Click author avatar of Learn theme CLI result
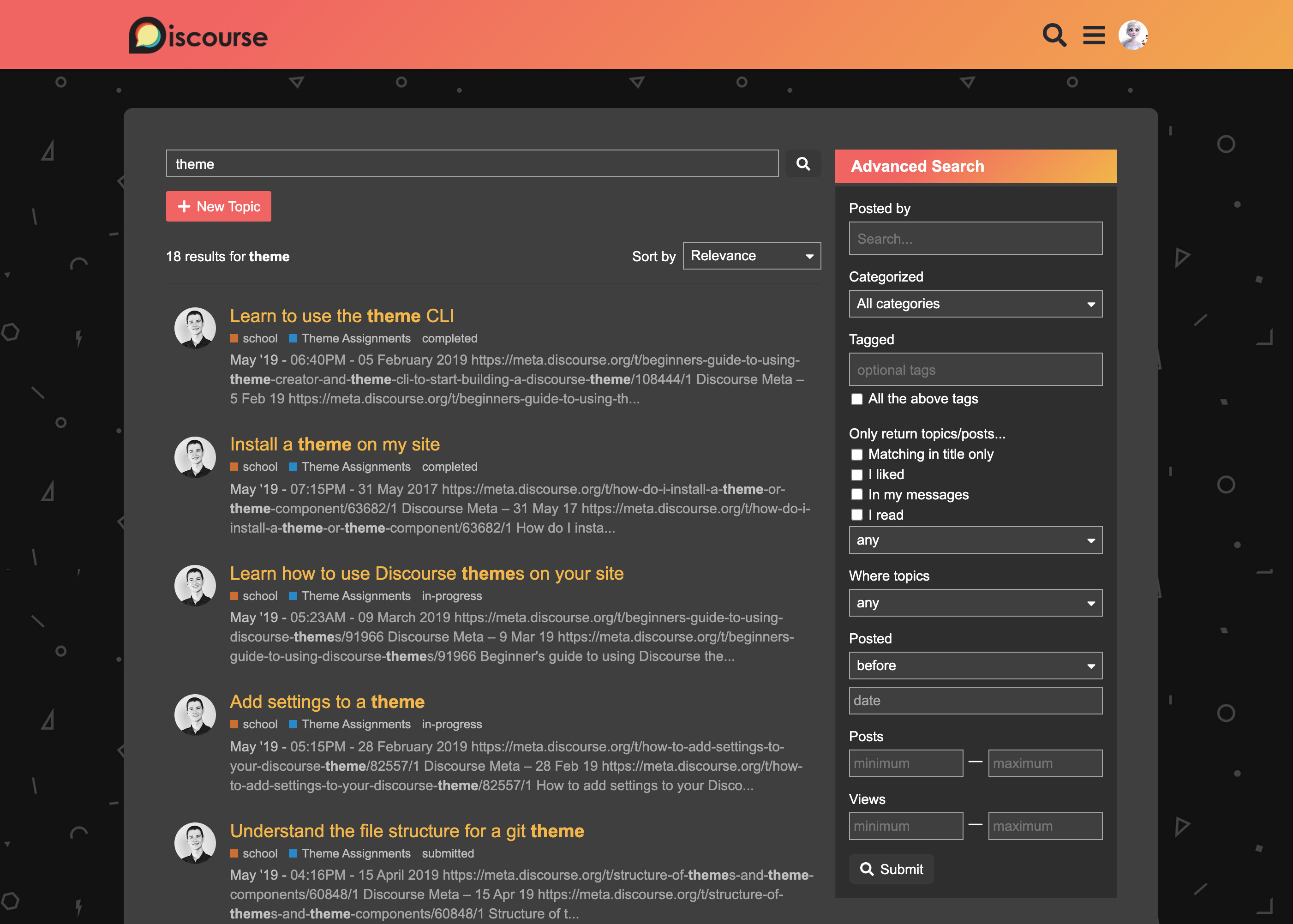Viewport: 1293px width, 924px height. coord(195,328)
